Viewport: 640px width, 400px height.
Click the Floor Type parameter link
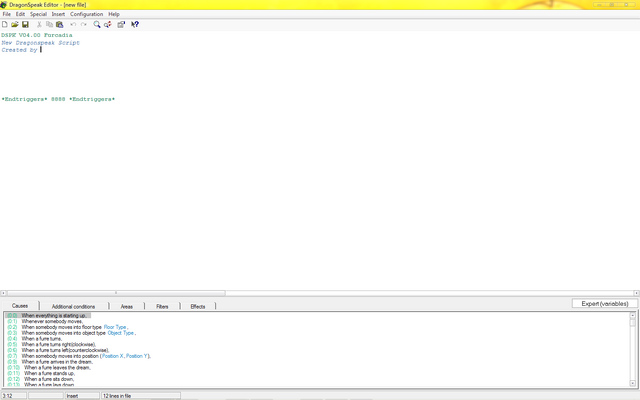(x=115, y=327)
